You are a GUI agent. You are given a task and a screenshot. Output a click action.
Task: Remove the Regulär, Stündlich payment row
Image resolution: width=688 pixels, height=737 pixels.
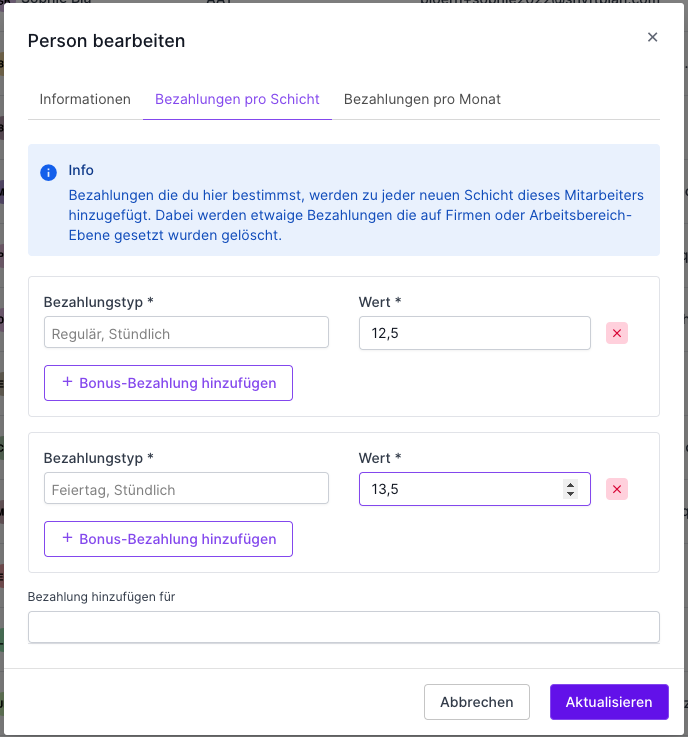617,333
